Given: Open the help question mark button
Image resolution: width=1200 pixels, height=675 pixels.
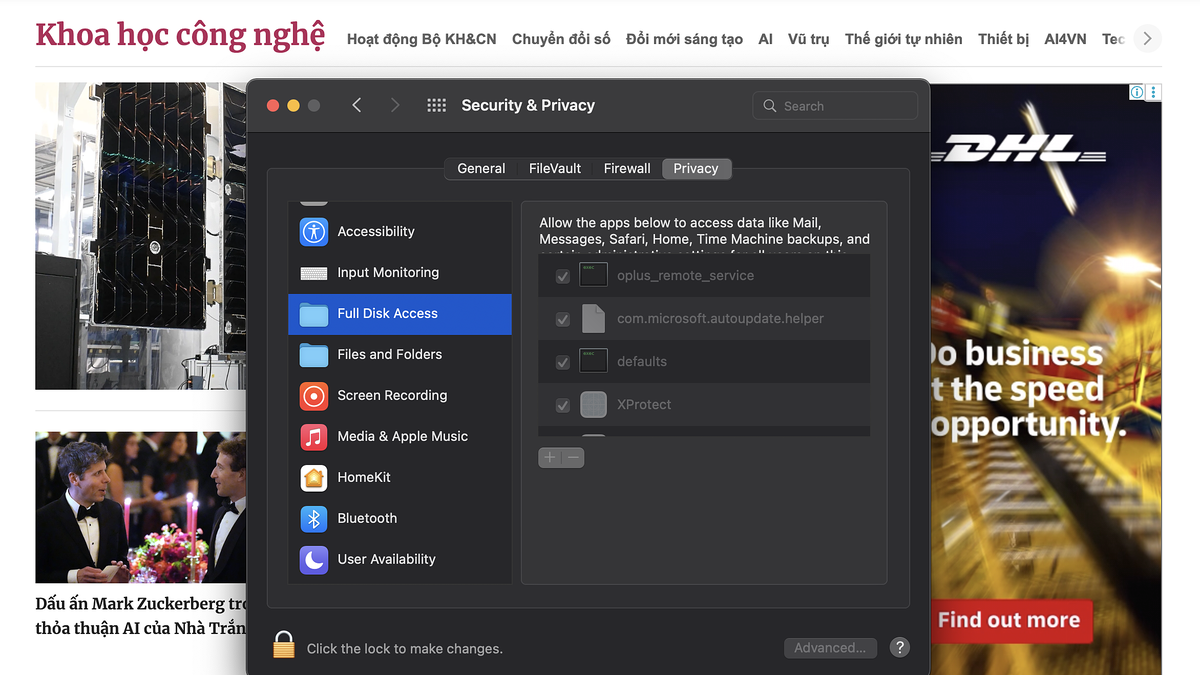Looking at the screenshot, I should [x=900, y=647].
